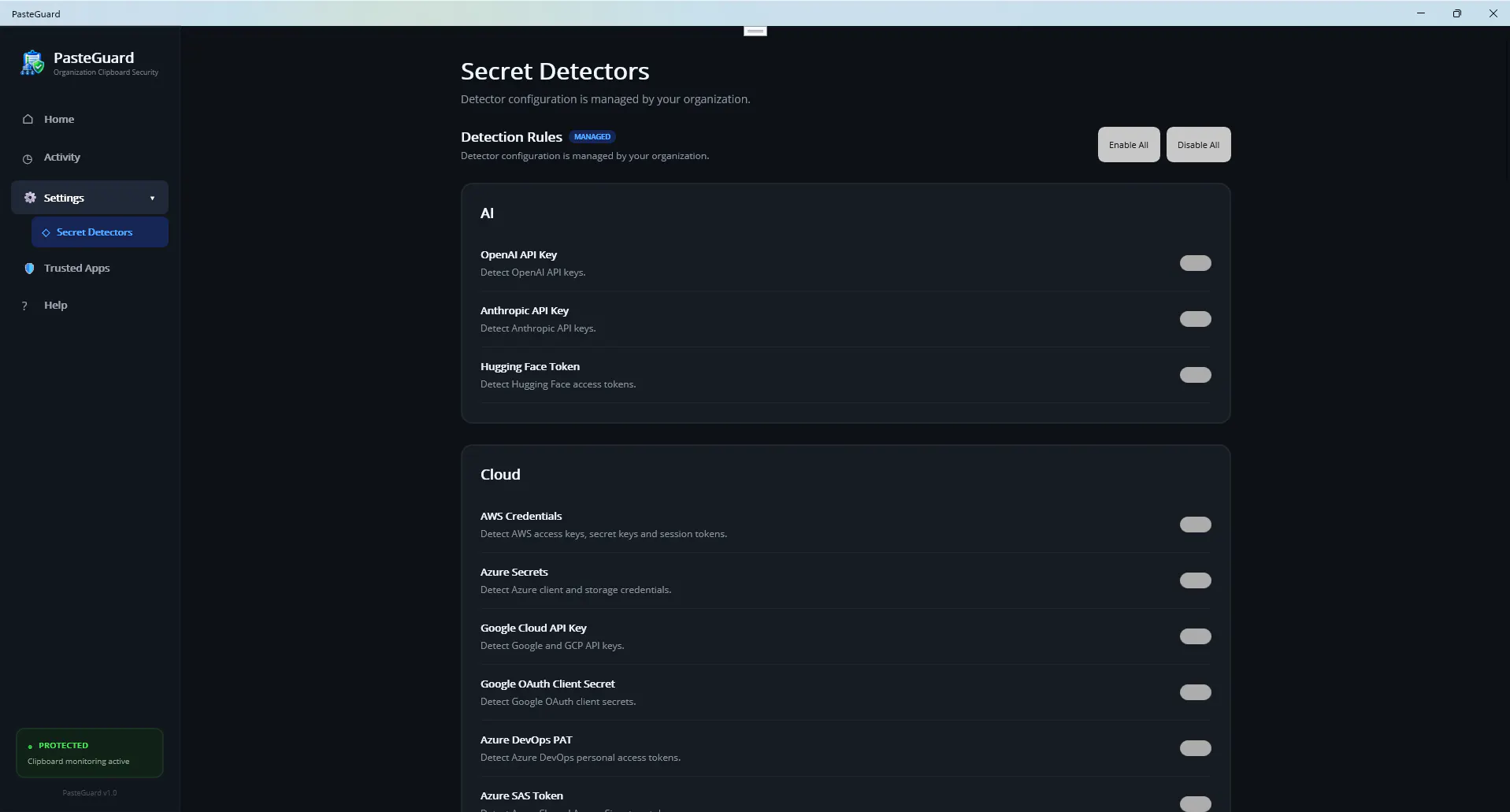Screen dimensions: 1510x812
Task: Toggle the Hugging Face Token detector
Action: click(1195, 375)
